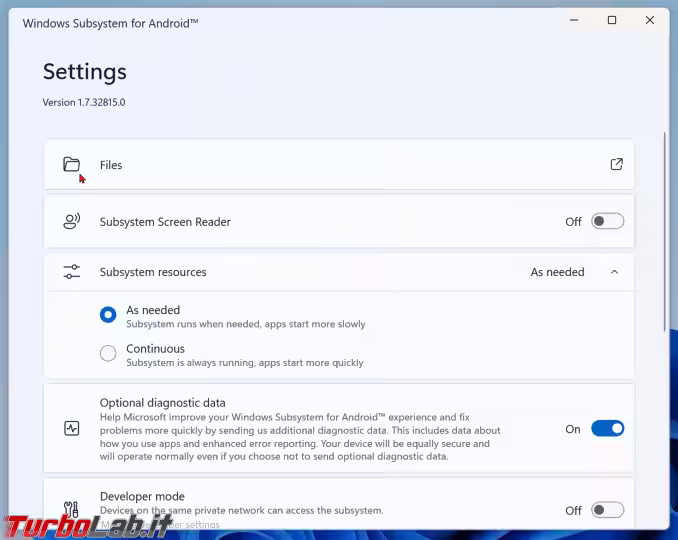
Task: Click the Settings page heading
Action: pyautogui.click(x=85, y=72)
